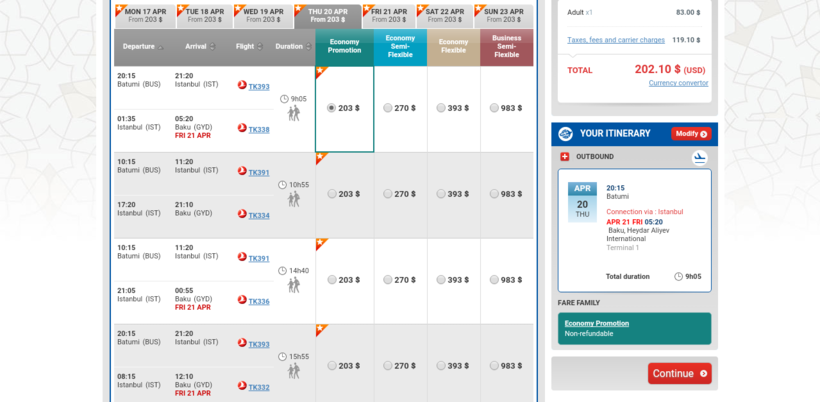Screen dimensions: 820x402
Task: Click Turkish Airlines logo next to TK391
Action: 242,171
